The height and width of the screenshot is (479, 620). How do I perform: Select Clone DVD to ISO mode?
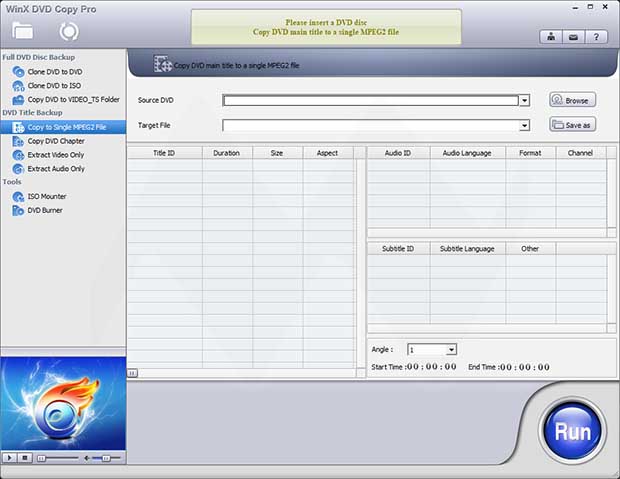click(54, 86)
